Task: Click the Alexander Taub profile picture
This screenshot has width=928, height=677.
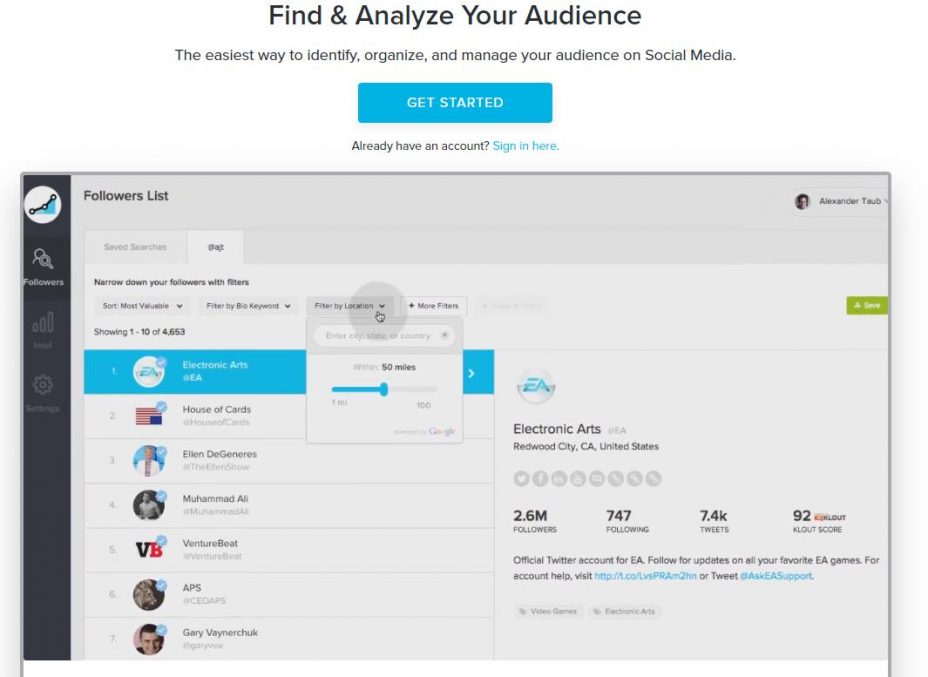Action: click(802, 201)
